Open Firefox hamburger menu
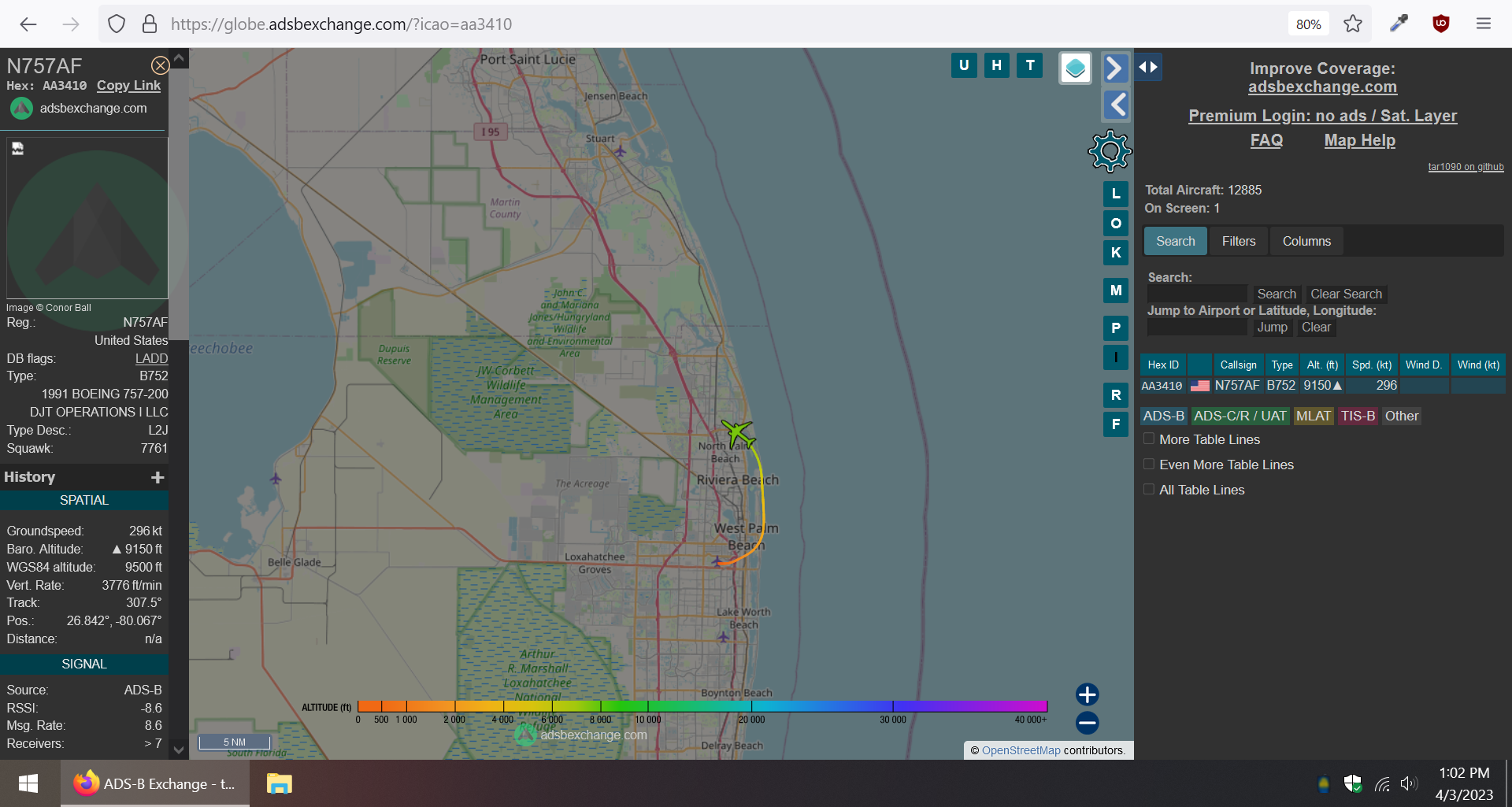Viewport: 1512px width, 807px height. (1484, 24)
